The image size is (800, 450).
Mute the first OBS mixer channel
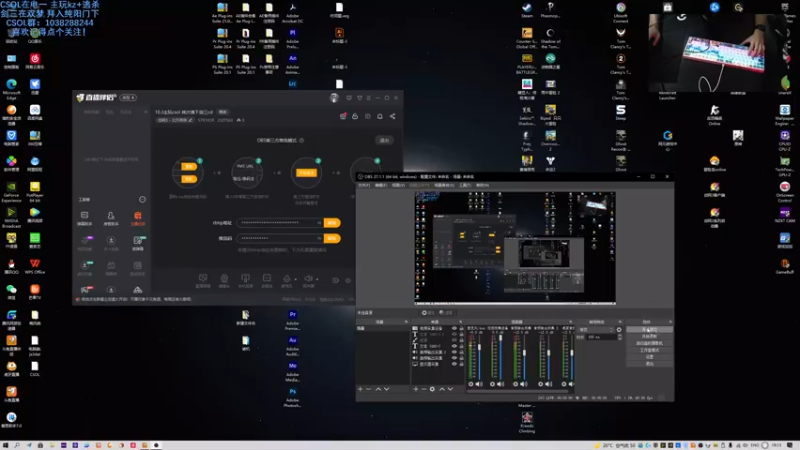pos(479,384)
